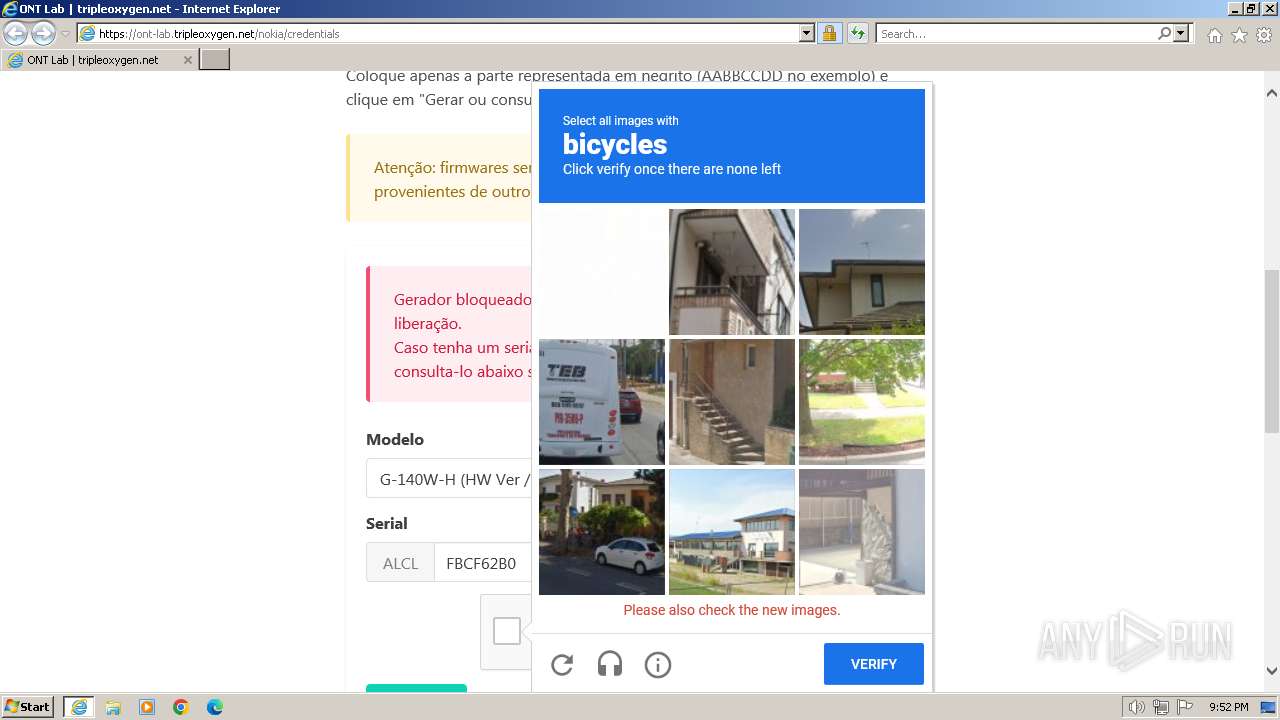Click the Serial input field FBCF62B0
The image size is (1280, 720).
point(483,563)
